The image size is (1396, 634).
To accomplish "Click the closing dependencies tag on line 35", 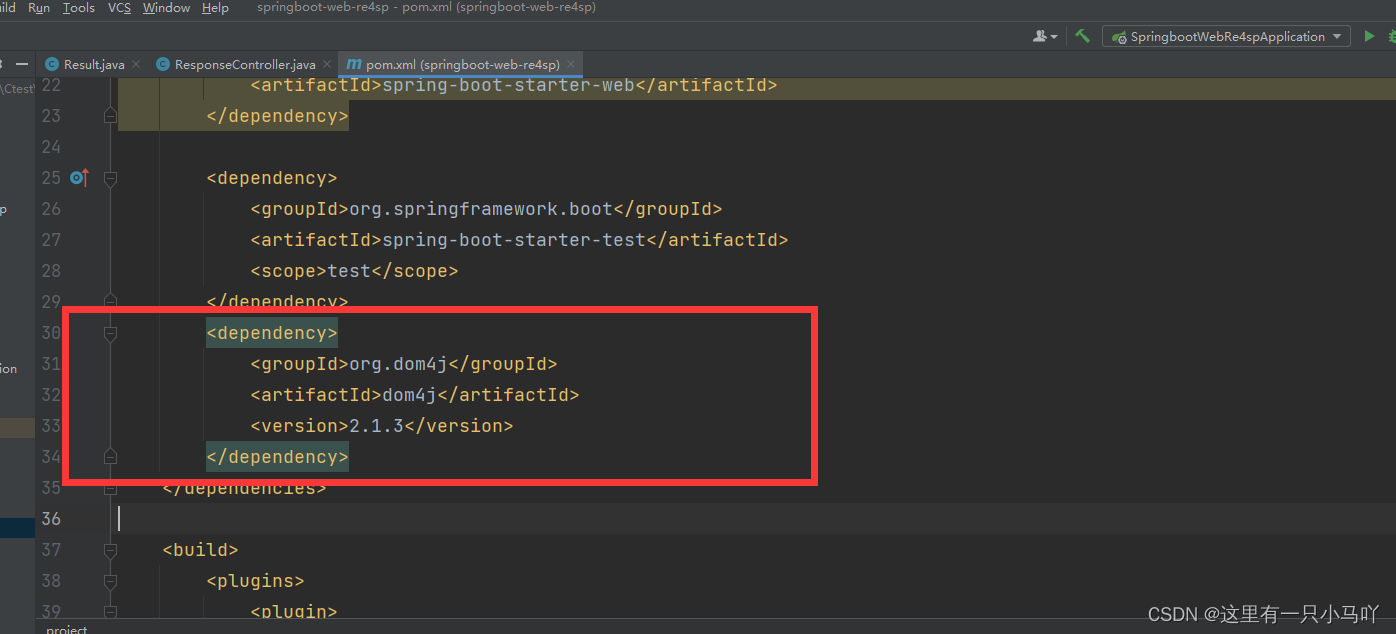I will pyautogui.click(x=244, y=488).
